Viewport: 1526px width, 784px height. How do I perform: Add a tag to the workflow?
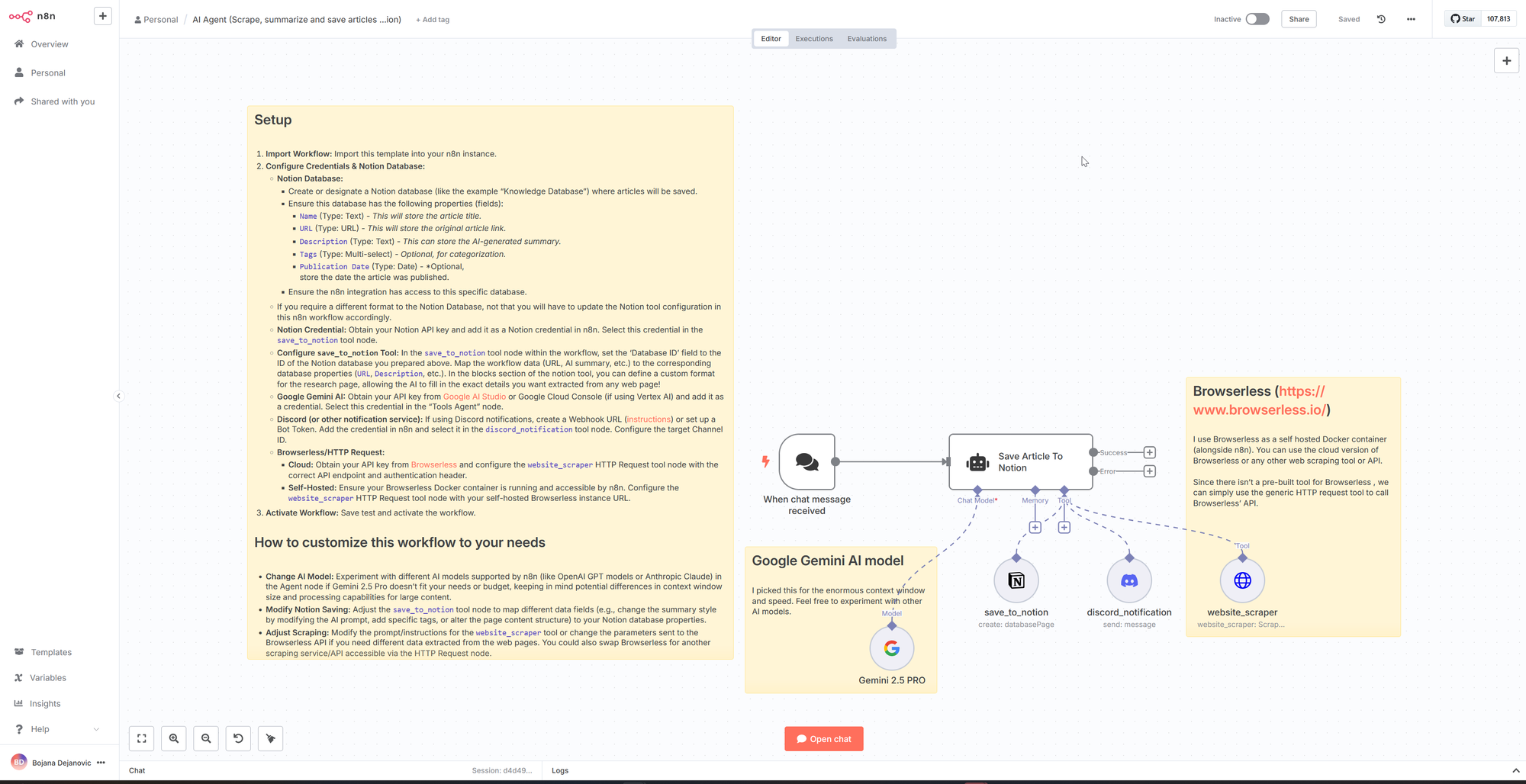433,20
